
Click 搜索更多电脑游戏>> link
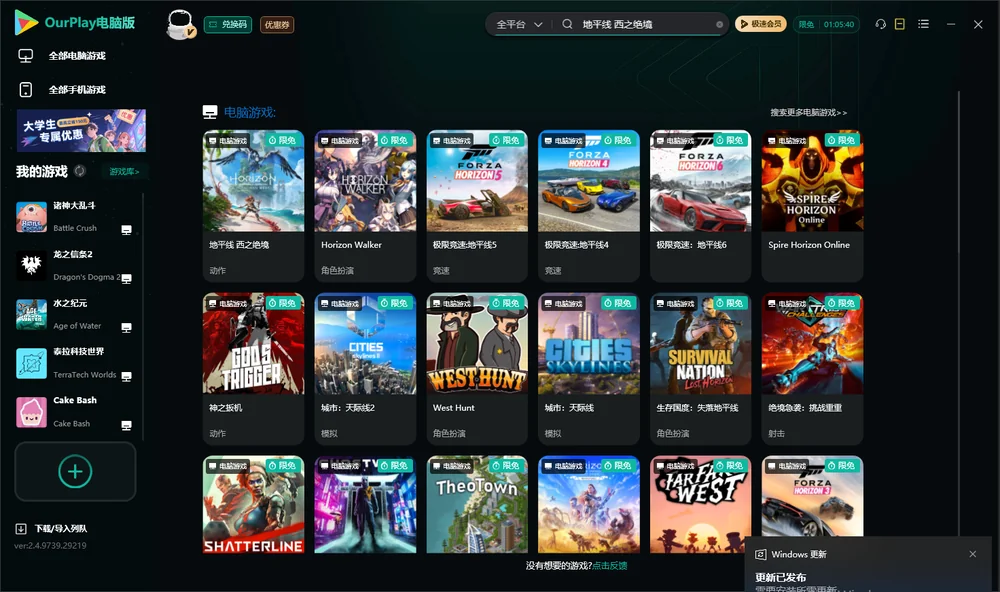809,112
